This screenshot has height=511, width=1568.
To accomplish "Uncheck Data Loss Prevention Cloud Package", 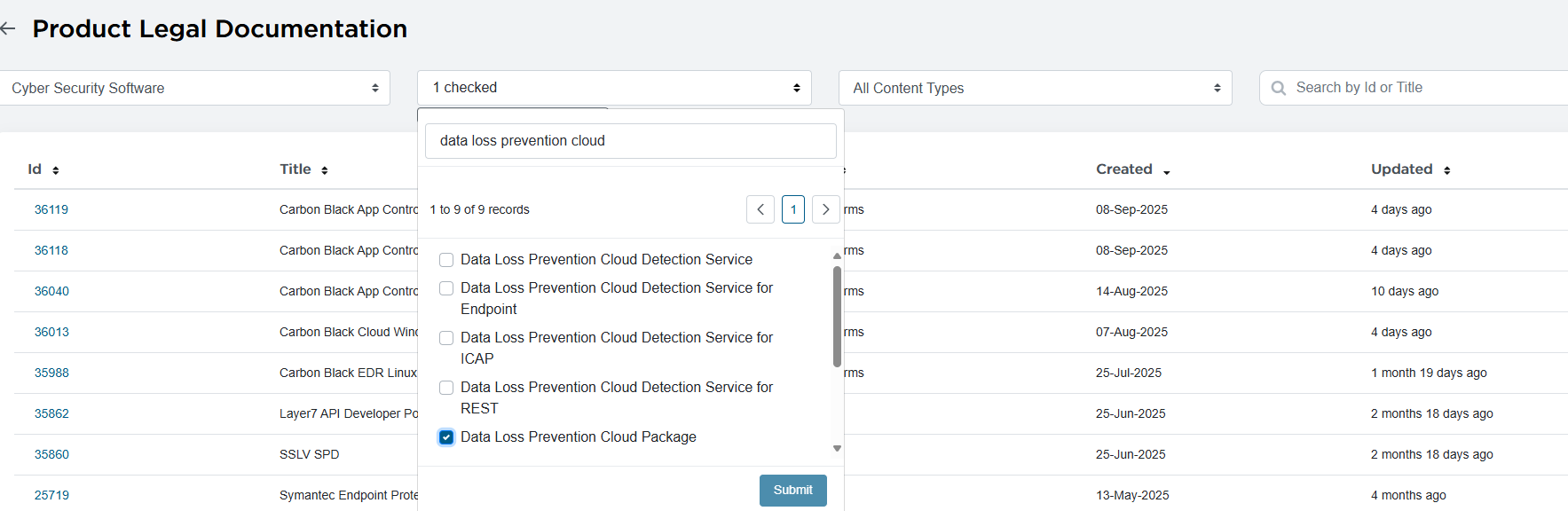I will click(x=446, y=437).
